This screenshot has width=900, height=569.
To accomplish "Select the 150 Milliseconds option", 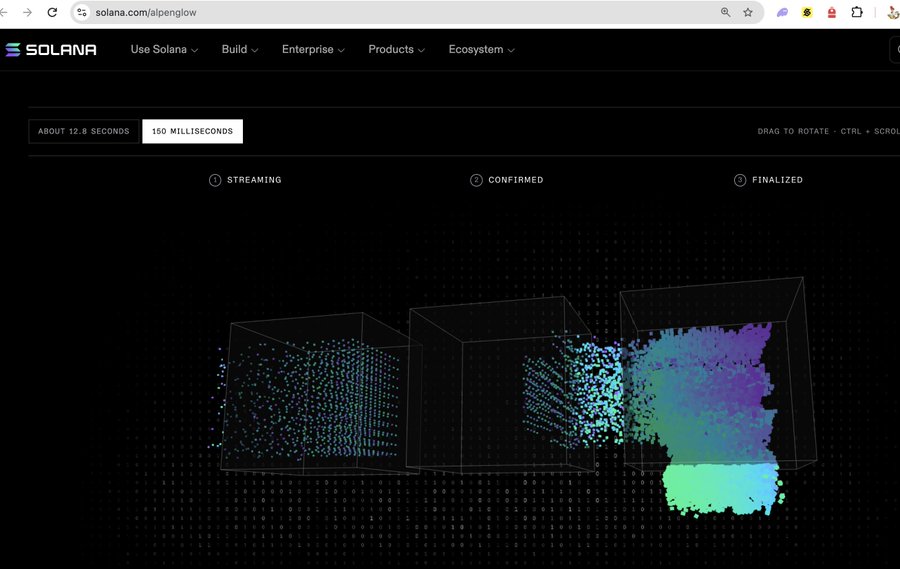I will coord(192,131).
